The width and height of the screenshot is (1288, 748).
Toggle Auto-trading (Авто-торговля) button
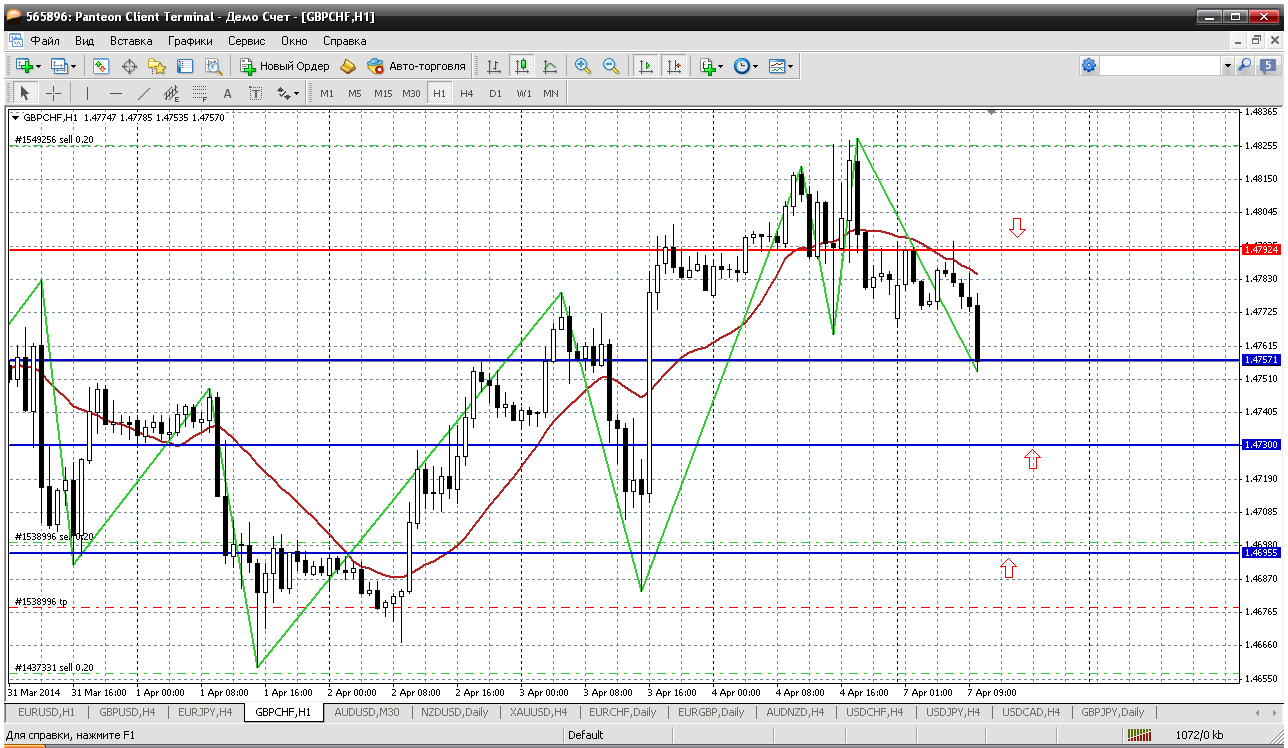coord(417,66)
